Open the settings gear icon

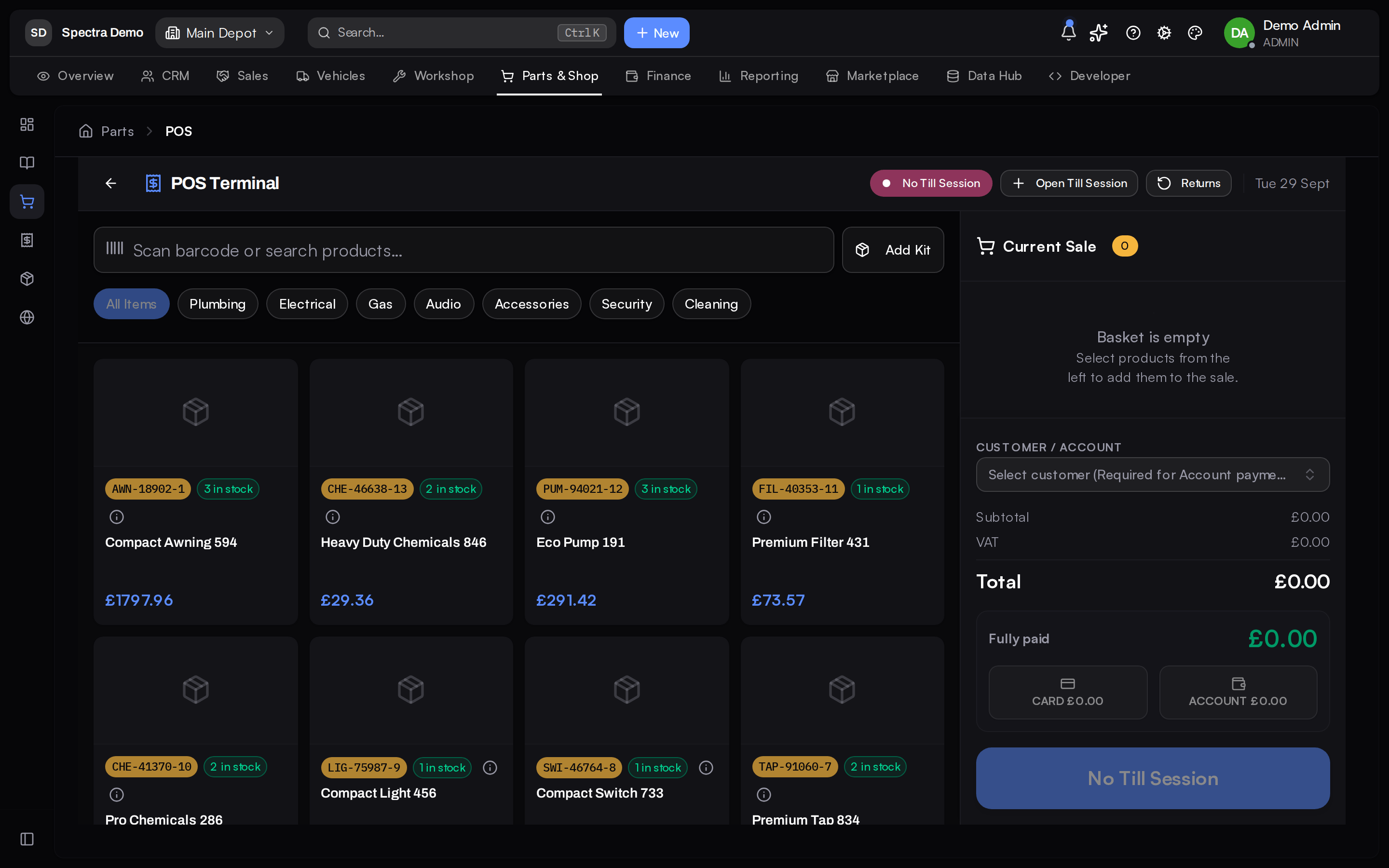click(x=1164, y=33)
